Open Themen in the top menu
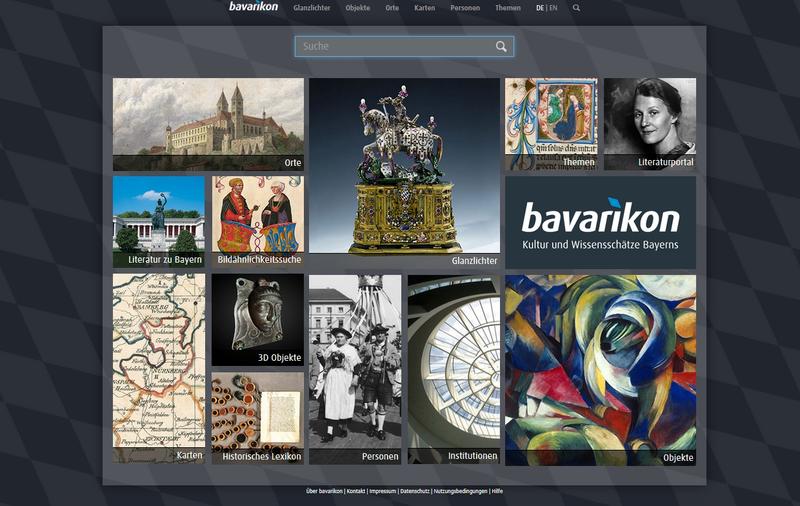The image size is (800, 506). [x=508, y=8]
